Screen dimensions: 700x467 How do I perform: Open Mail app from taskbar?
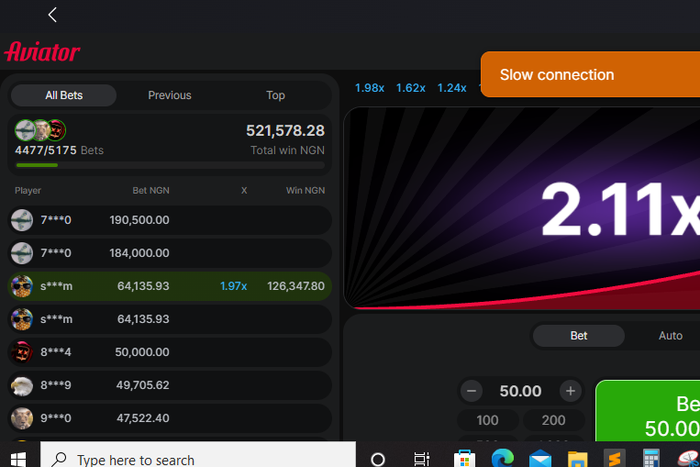(540, 458)
